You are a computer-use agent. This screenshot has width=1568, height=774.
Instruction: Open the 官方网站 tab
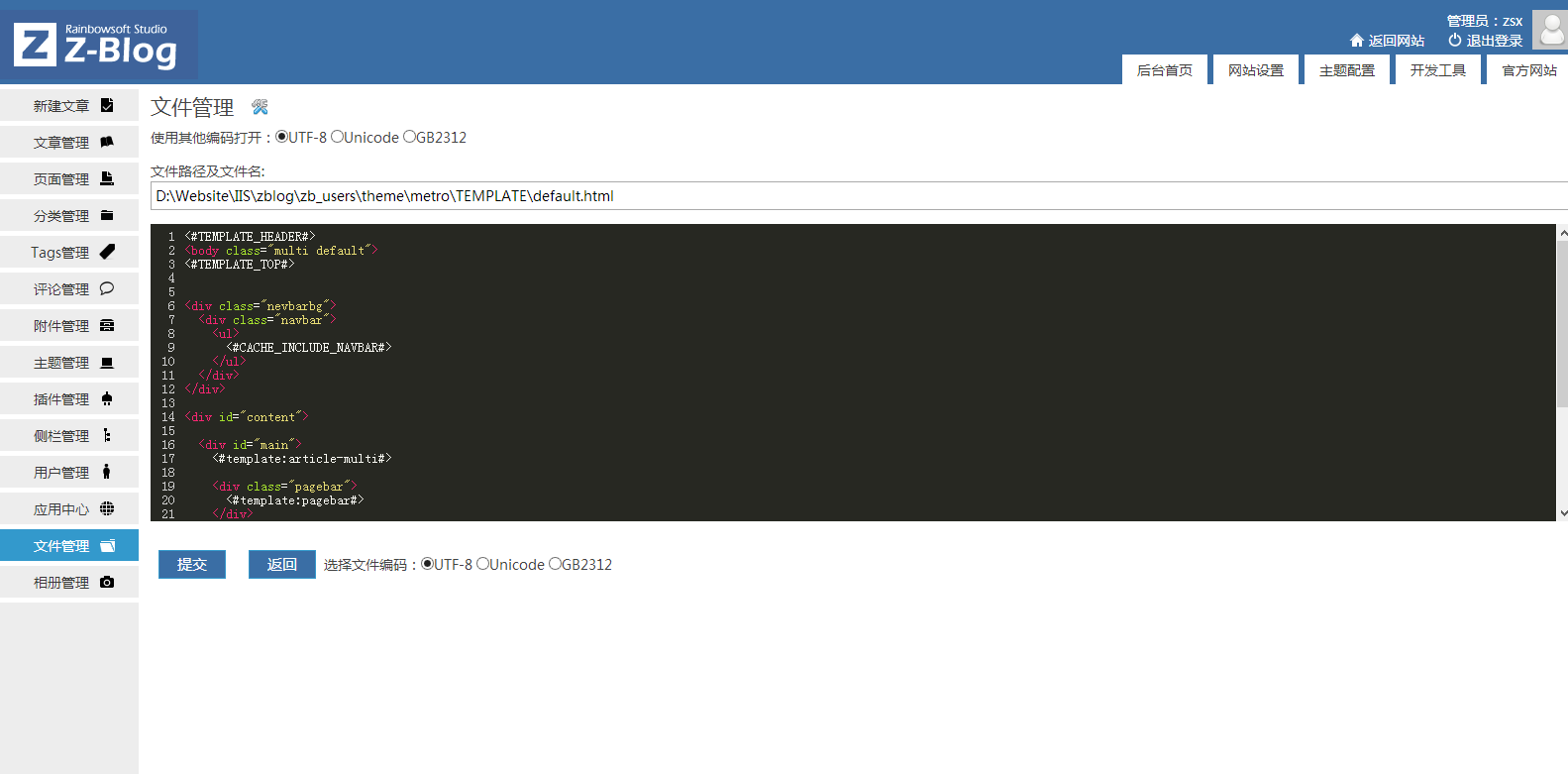click(1526, 69)
